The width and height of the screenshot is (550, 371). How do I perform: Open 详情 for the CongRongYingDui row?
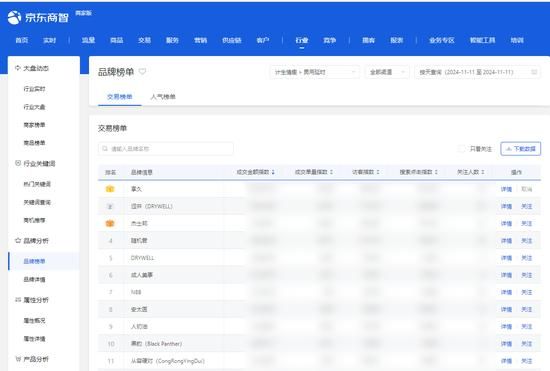[x=506, y=361]
